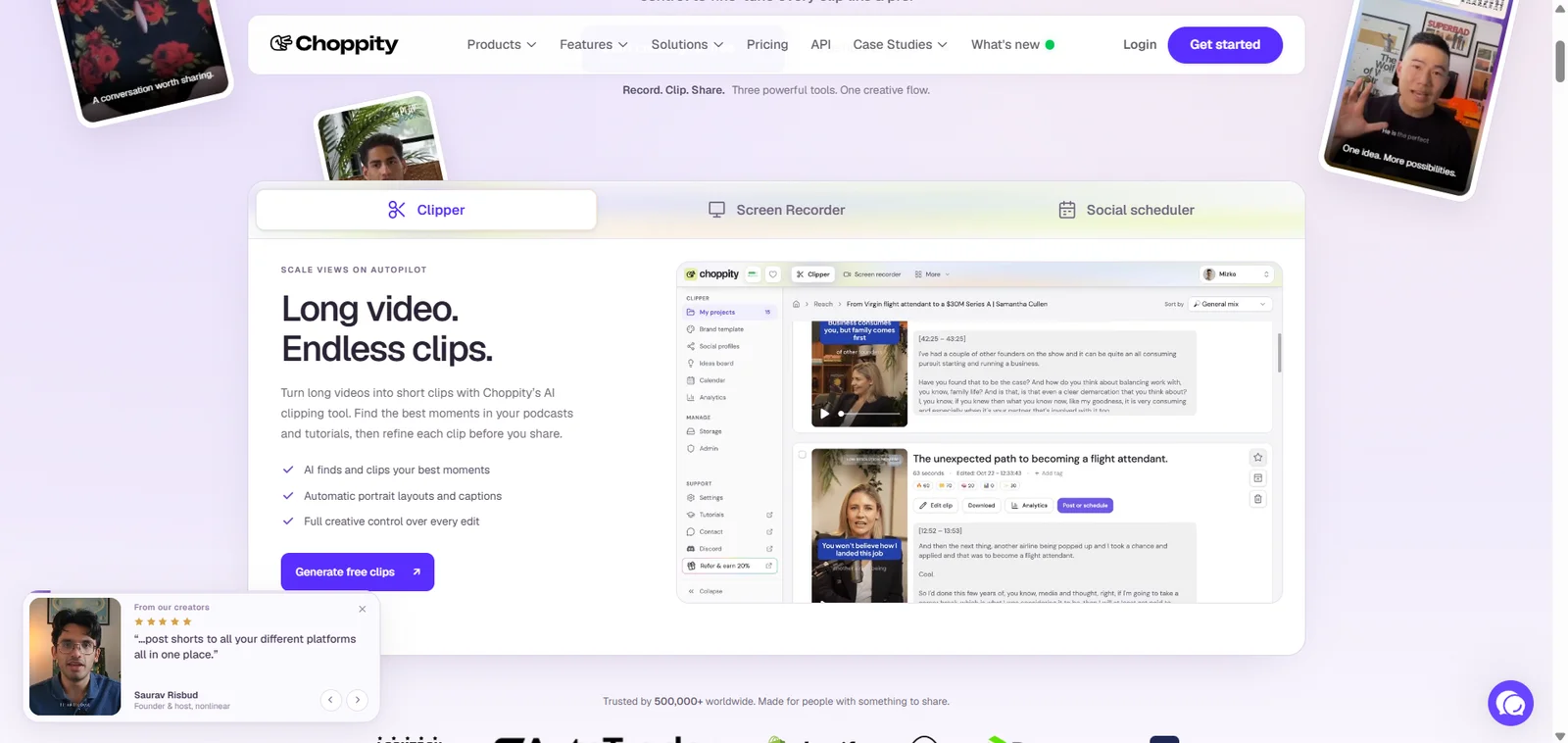Expand the Features dropdown menu
The height and width of the screenshot is (743, 1568).
tap(594, 45)
